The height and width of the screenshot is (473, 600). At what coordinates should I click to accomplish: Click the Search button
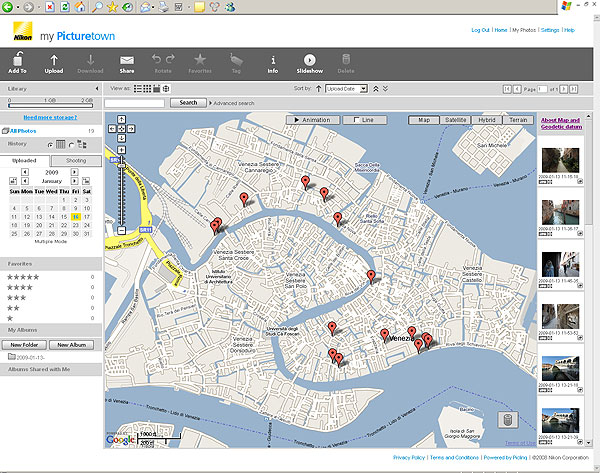(x=188, y=103)
